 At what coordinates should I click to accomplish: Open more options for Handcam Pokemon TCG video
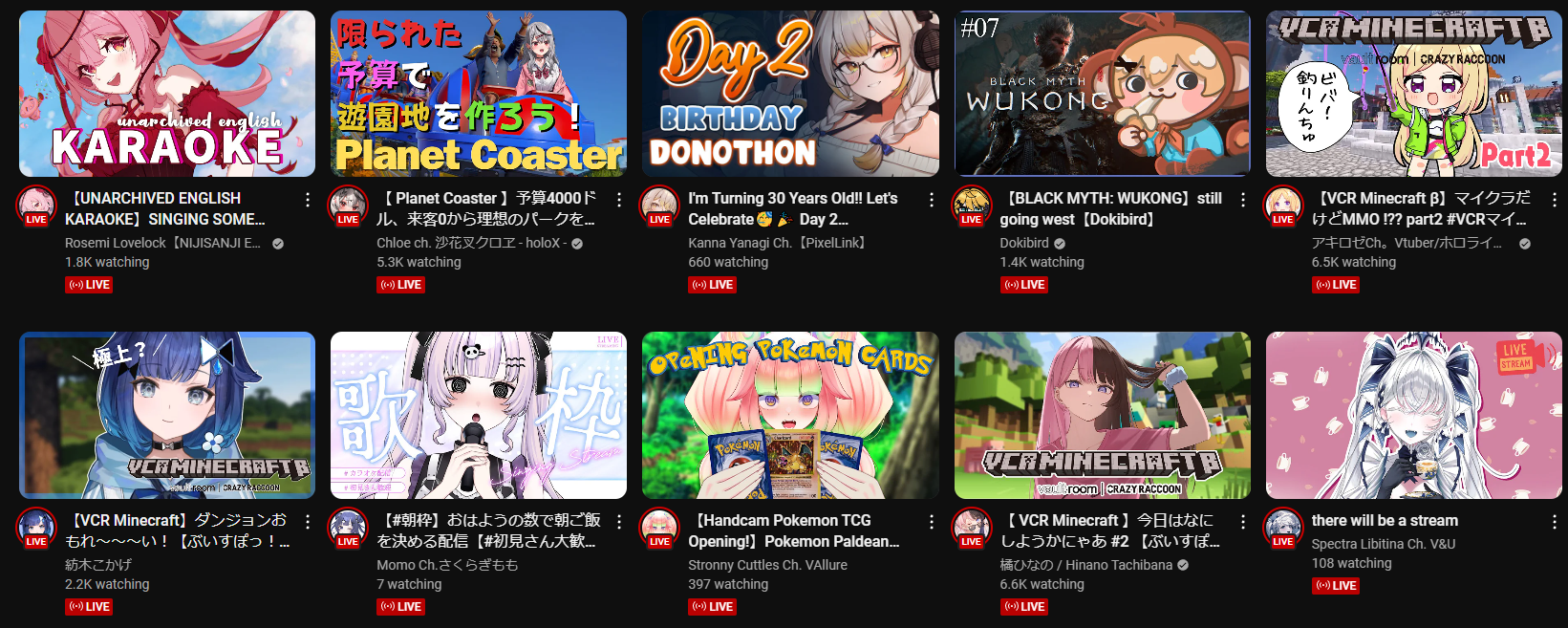pyautogui.click(x=932, y=522)
